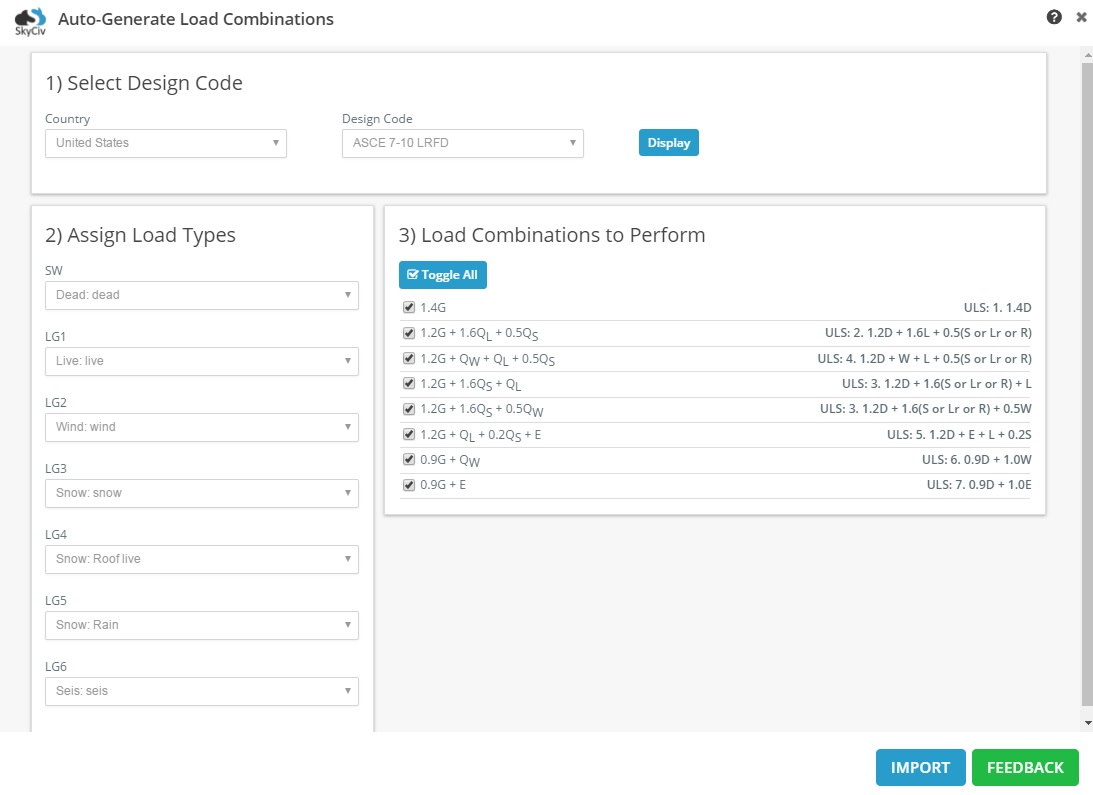Expand the Design Code ASCE 7-10 LRFD dropdown

point(462,143)
